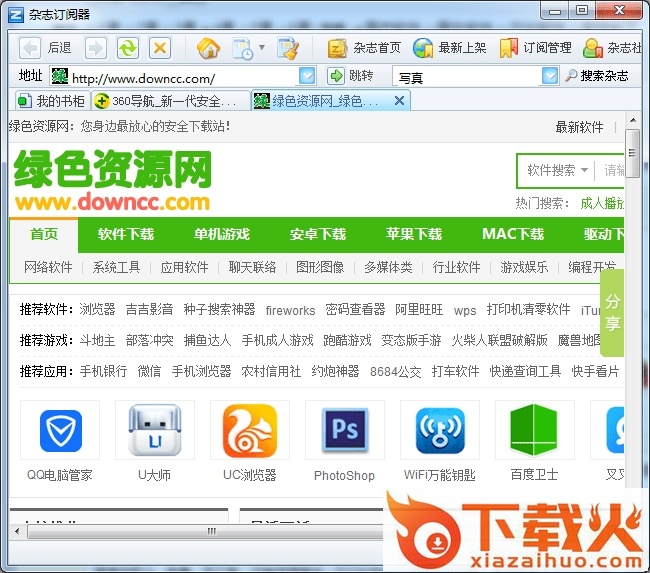Click the Back arrow icon
Viewport: 650px width, 573px height.
(x=30, y=48)
